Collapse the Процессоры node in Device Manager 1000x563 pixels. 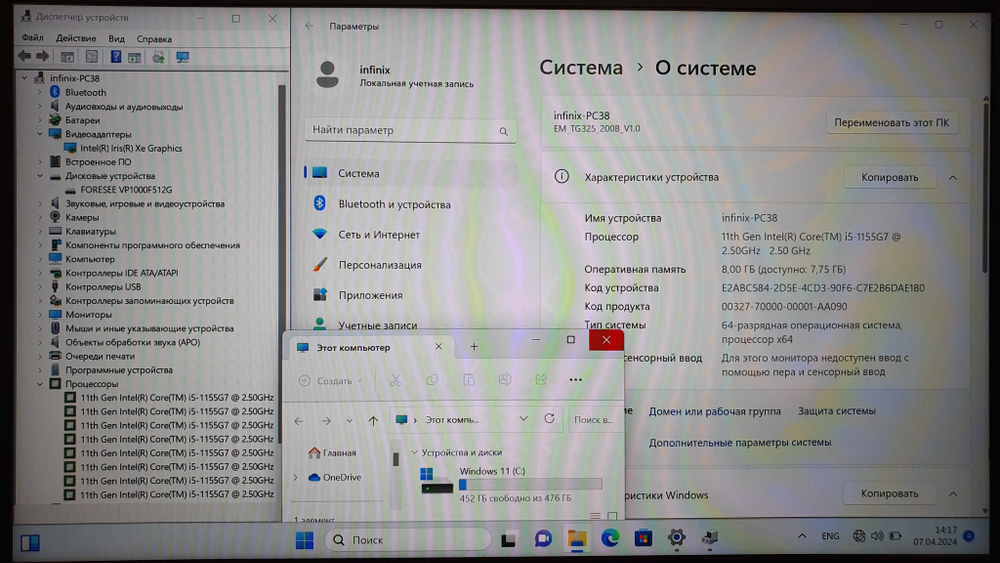pos(40,384)
